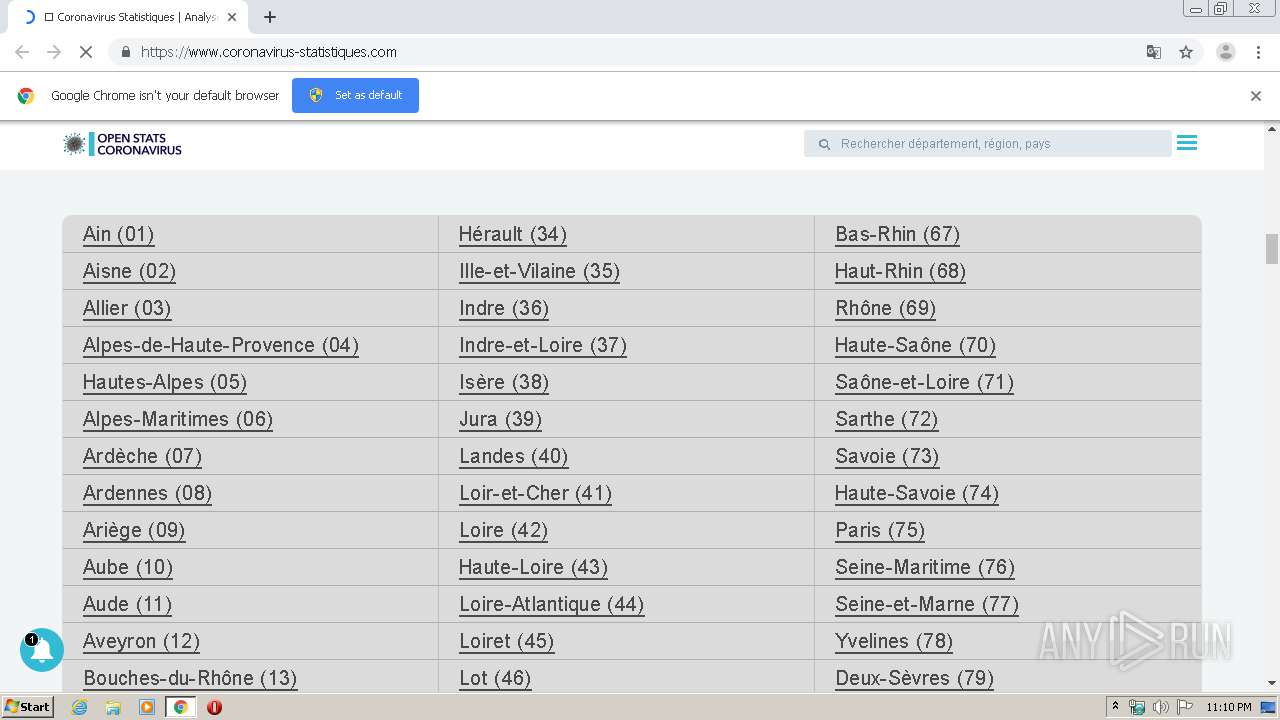Bookmark this page with star icon
This screenshot has height=720, width=1280.
(x=1186, y=52)
